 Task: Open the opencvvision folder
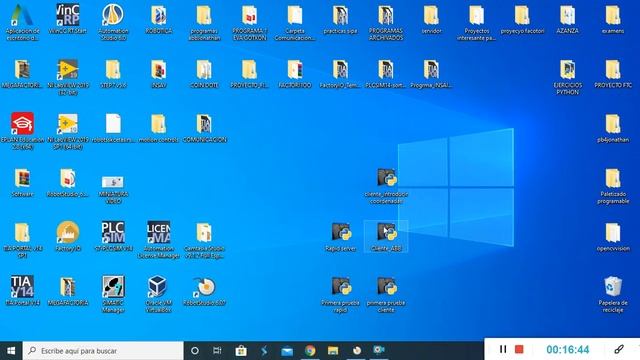613,237
